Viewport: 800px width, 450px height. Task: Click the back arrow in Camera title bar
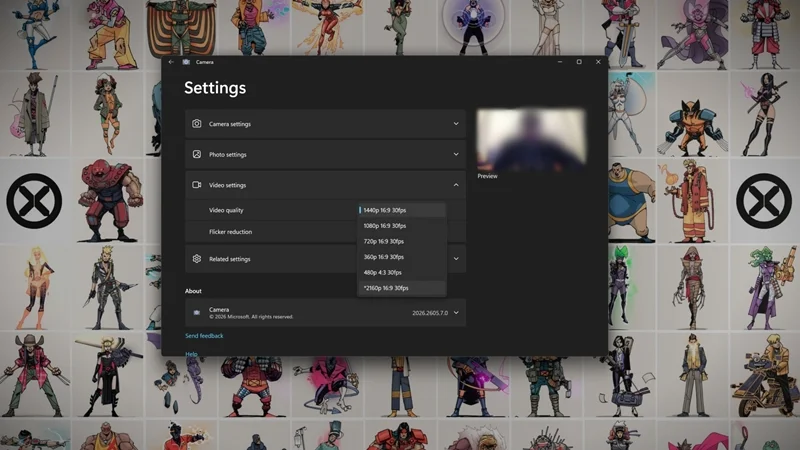[171, 62]
